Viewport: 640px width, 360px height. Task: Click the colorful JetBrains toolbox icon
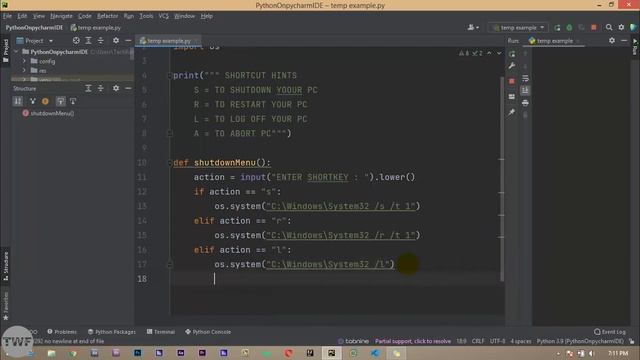633,27
